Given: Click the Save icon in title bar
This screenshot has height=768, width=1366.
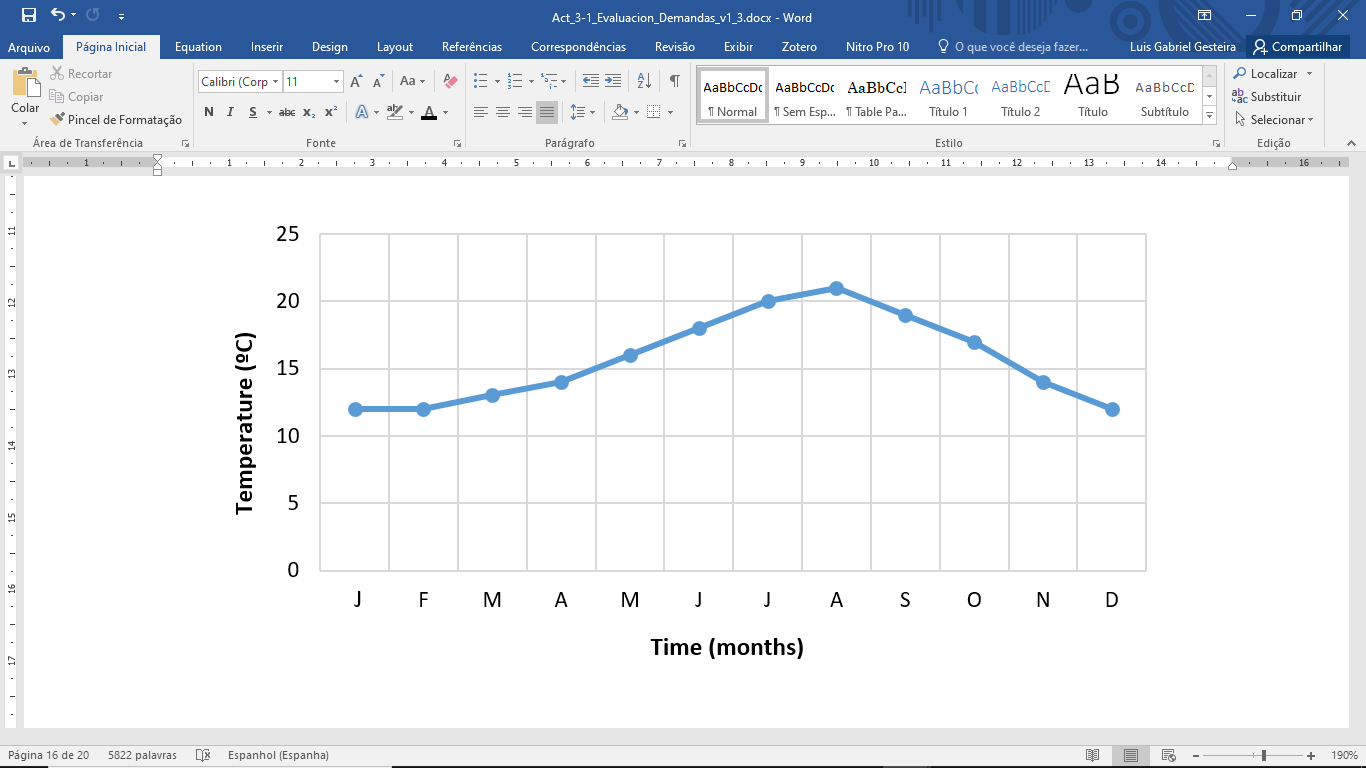Looking at the screenshot, I should click(x=28, y=16).
